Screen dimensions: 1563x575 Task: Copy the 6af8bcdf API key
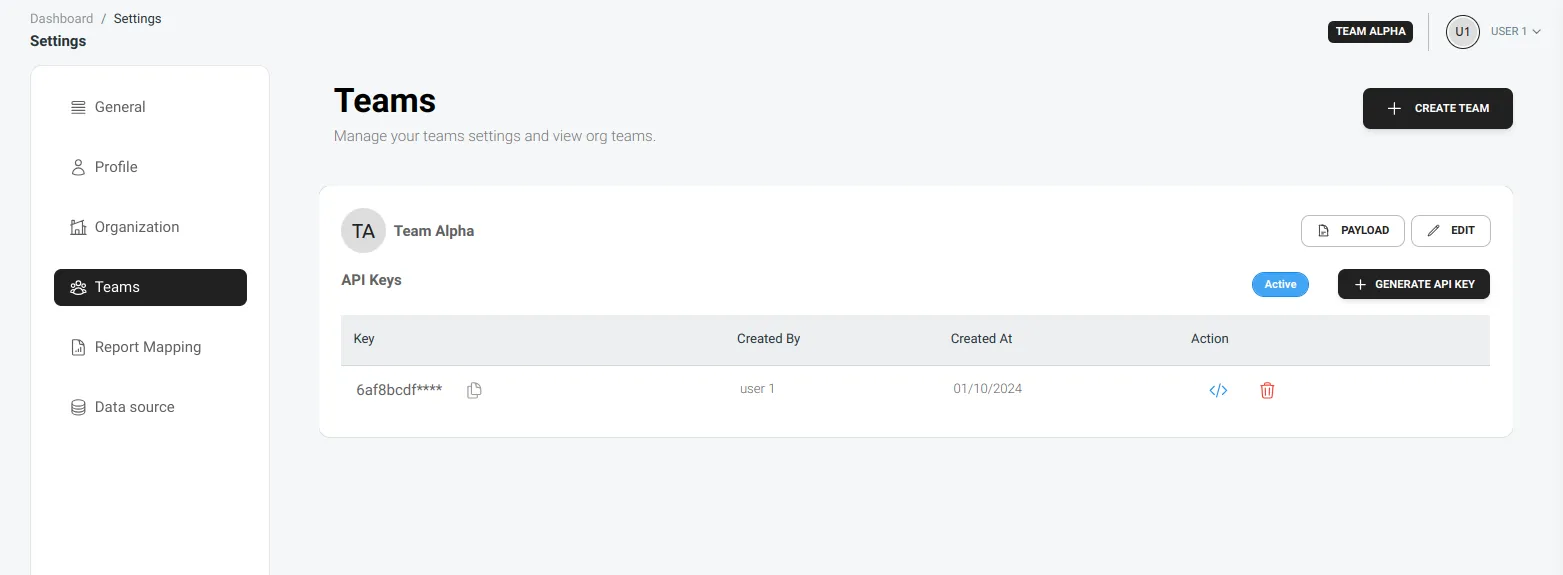click(x=474, y=390)
